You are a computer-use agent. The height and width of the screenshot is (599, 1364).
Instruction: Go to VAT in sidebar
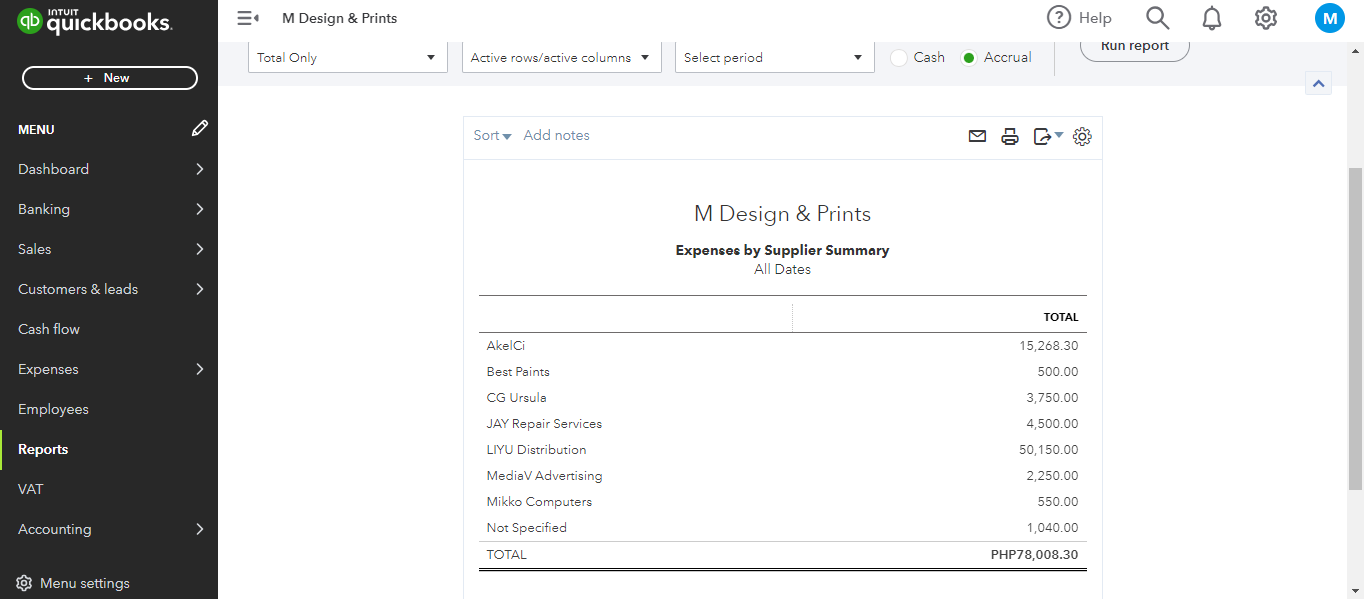click(31, 489)
